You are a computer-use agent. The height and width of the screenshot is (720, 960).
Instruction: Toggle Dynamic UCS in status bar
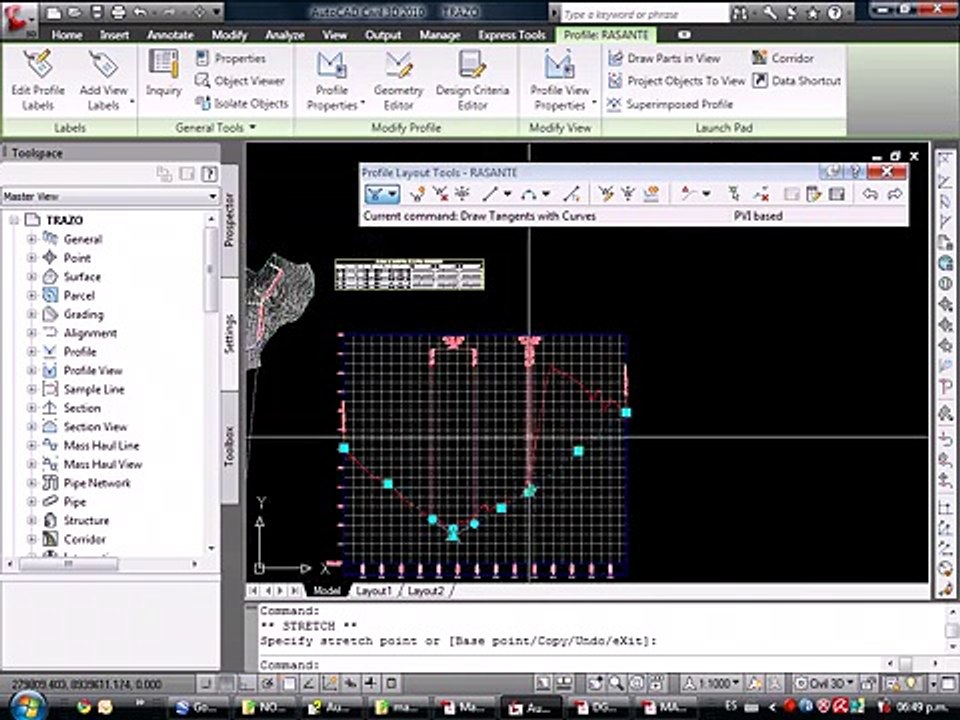click(330, 683)
